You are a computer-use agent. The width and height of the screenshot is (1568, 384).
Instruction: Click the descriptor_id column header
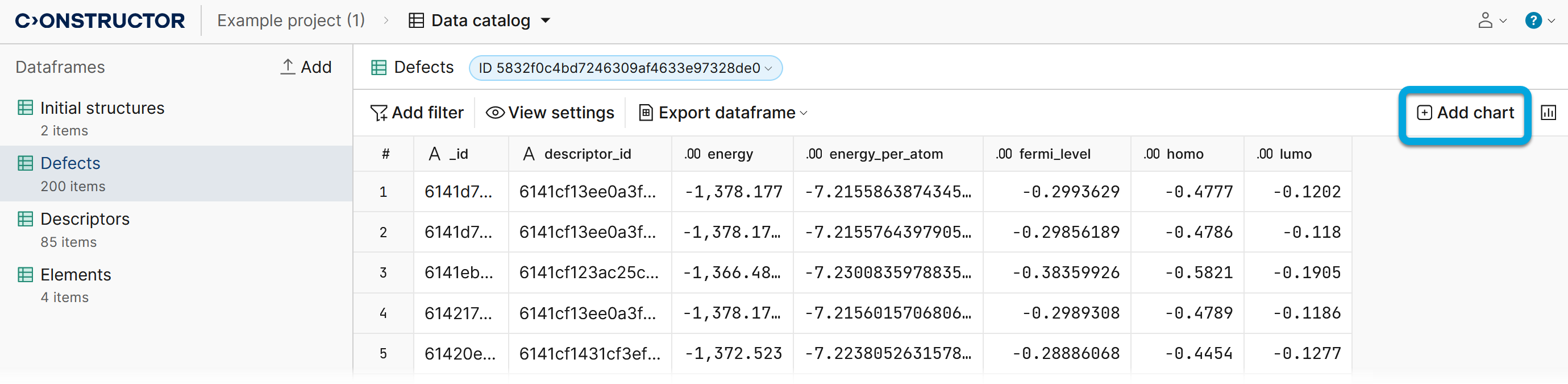[587, 154]
